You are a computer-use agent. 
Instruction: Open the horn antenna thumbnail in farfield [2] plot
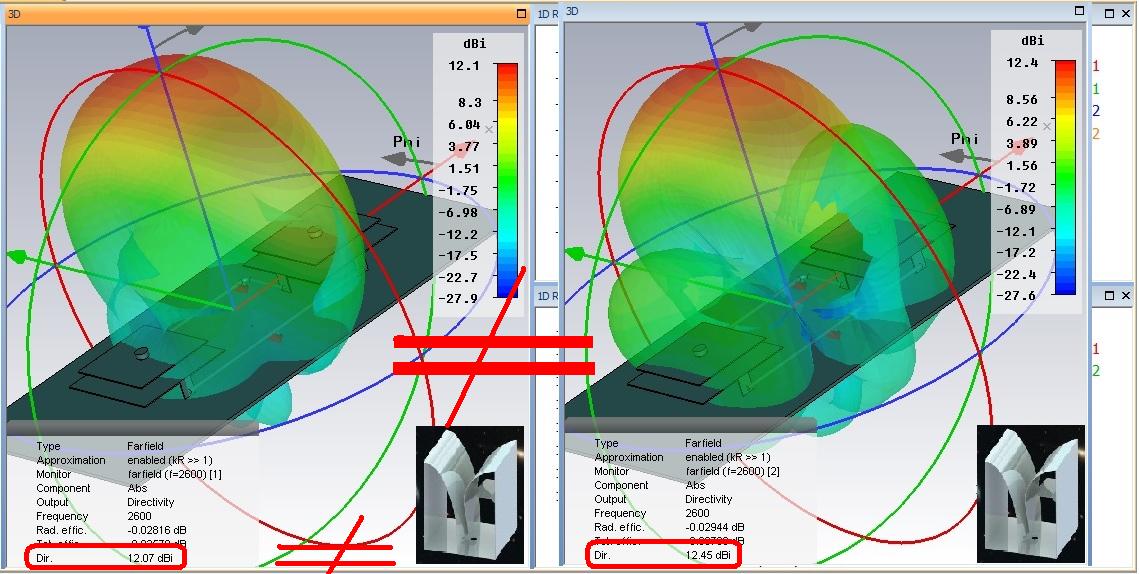pyautogui.click(x=1031, y=493)
